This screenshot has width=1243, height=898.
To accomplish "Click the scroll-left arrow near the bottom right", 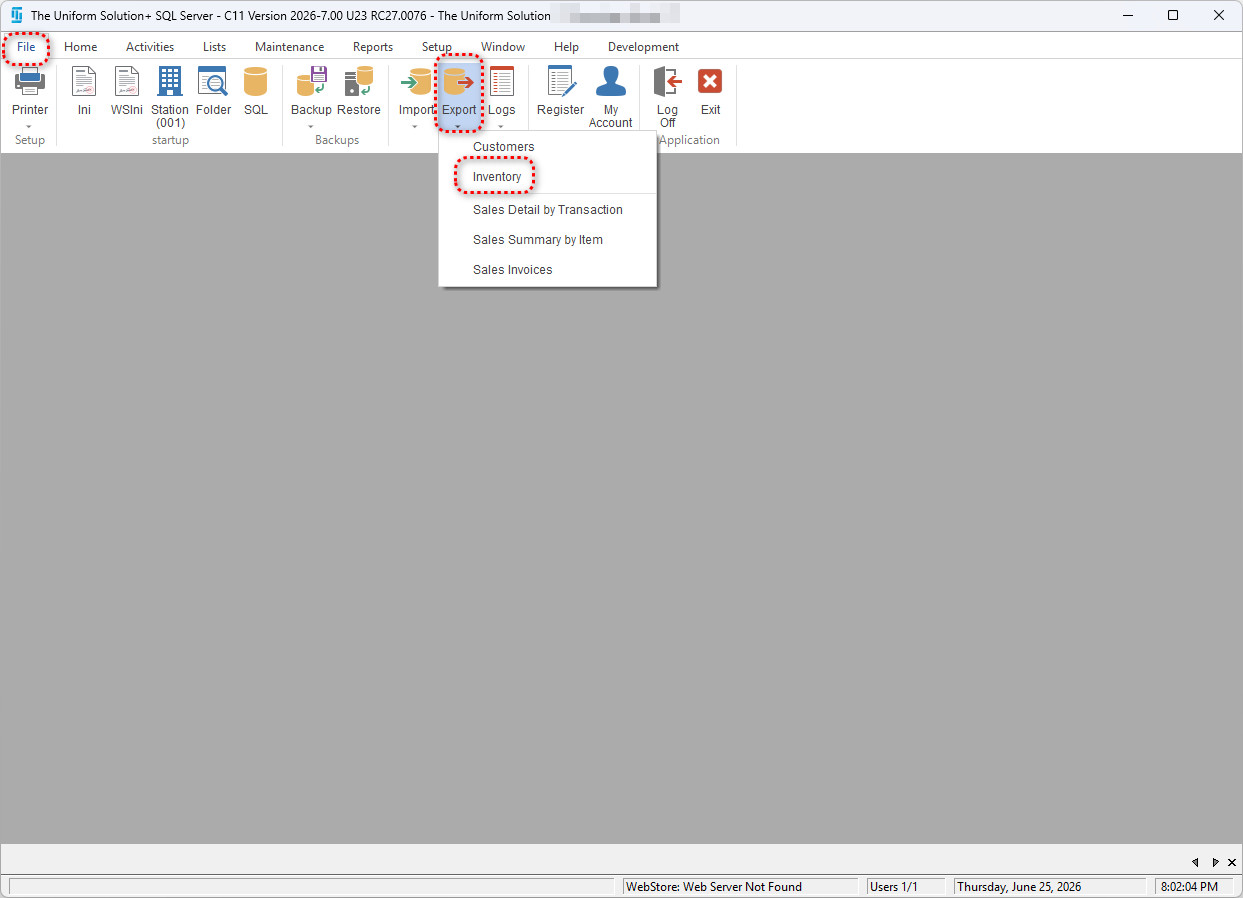I will point(1195,862).
